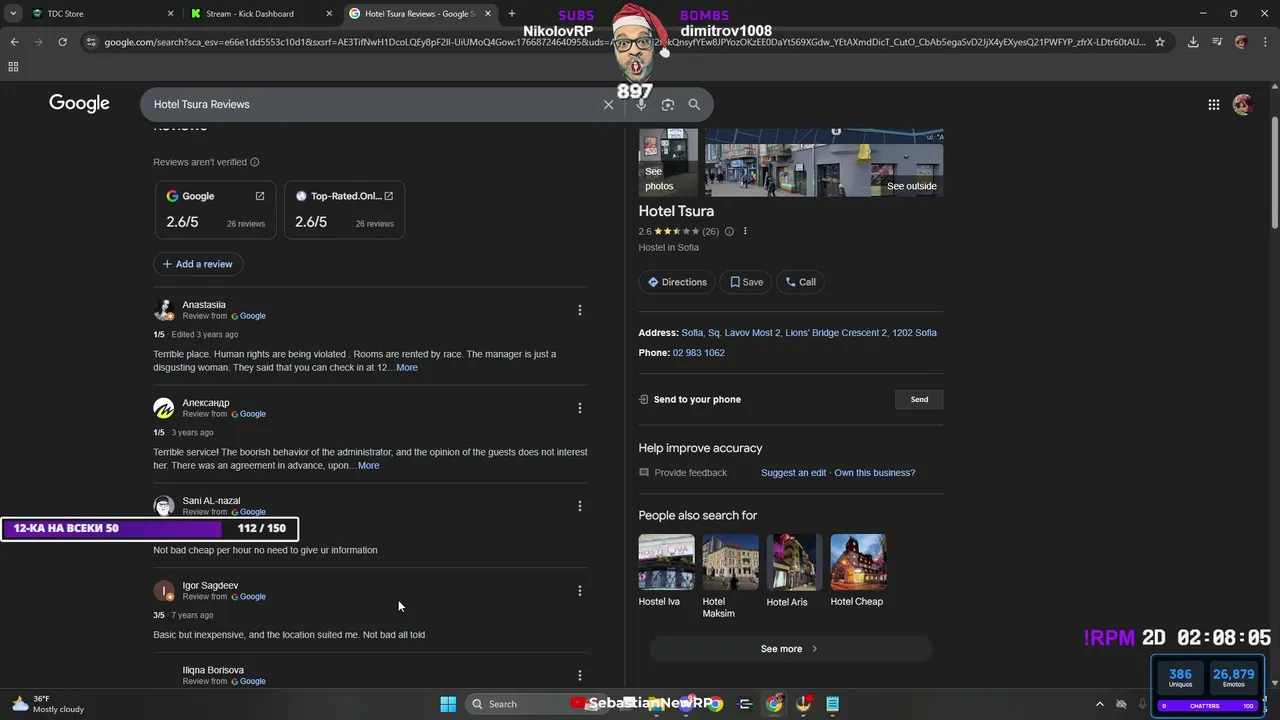The height and width of the screenshot is (720, 1280).
Task: Open Hotel Maksim suggestion
Action: 730,576
